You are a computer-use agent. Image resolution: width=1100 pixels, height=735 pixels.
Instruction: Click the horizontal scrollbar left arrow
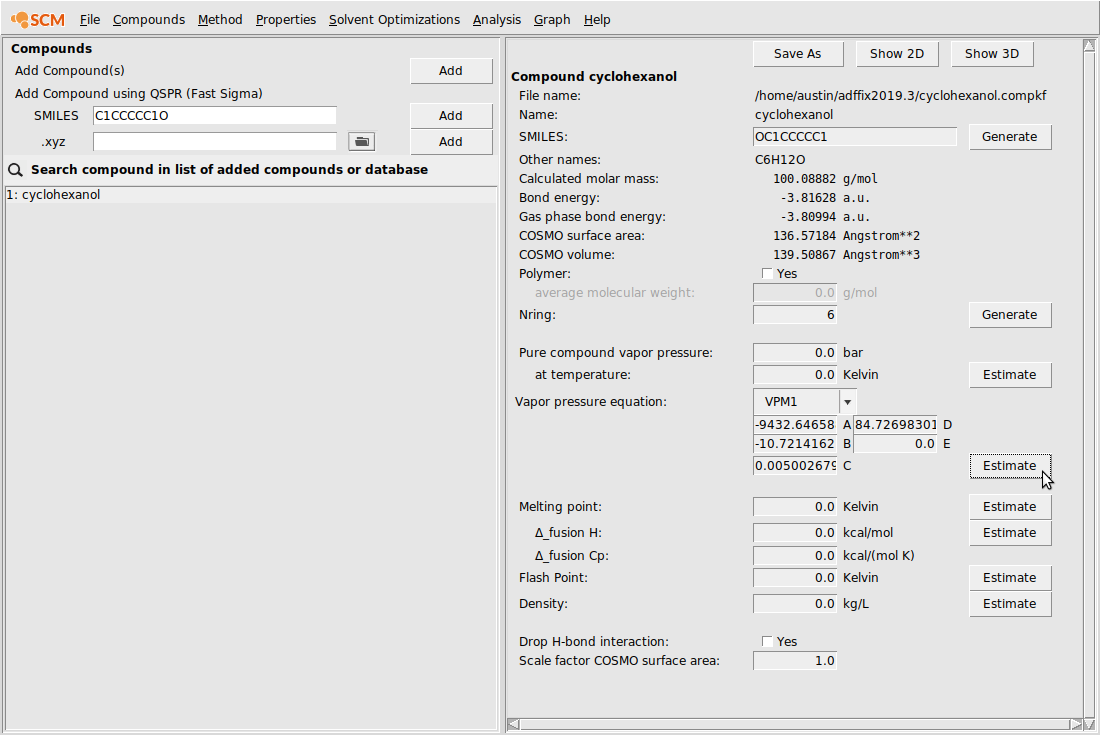point(514,724)
